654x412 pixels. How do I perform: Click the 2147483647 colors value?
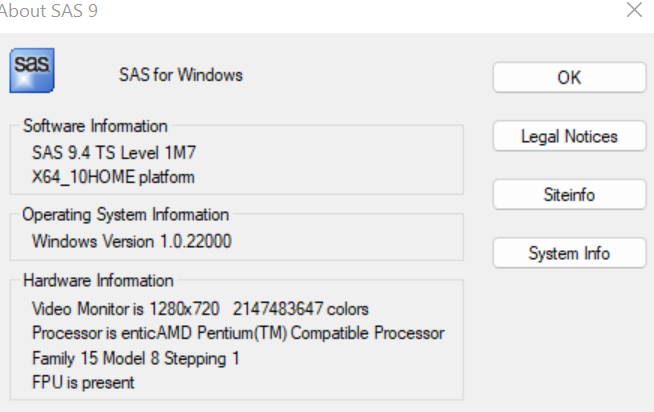click(x=302, y=308)
